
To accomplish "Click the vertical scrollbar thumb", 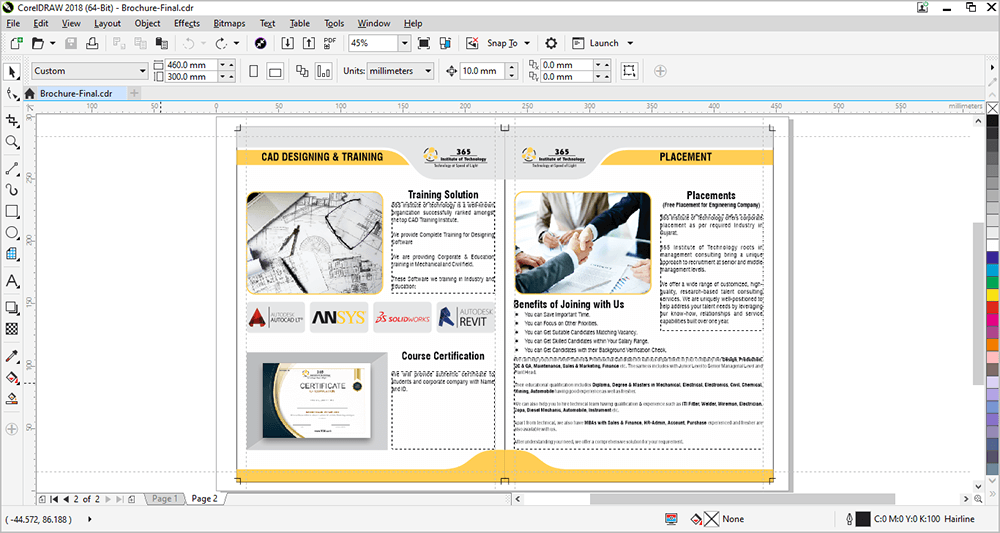I will (979, 303).
